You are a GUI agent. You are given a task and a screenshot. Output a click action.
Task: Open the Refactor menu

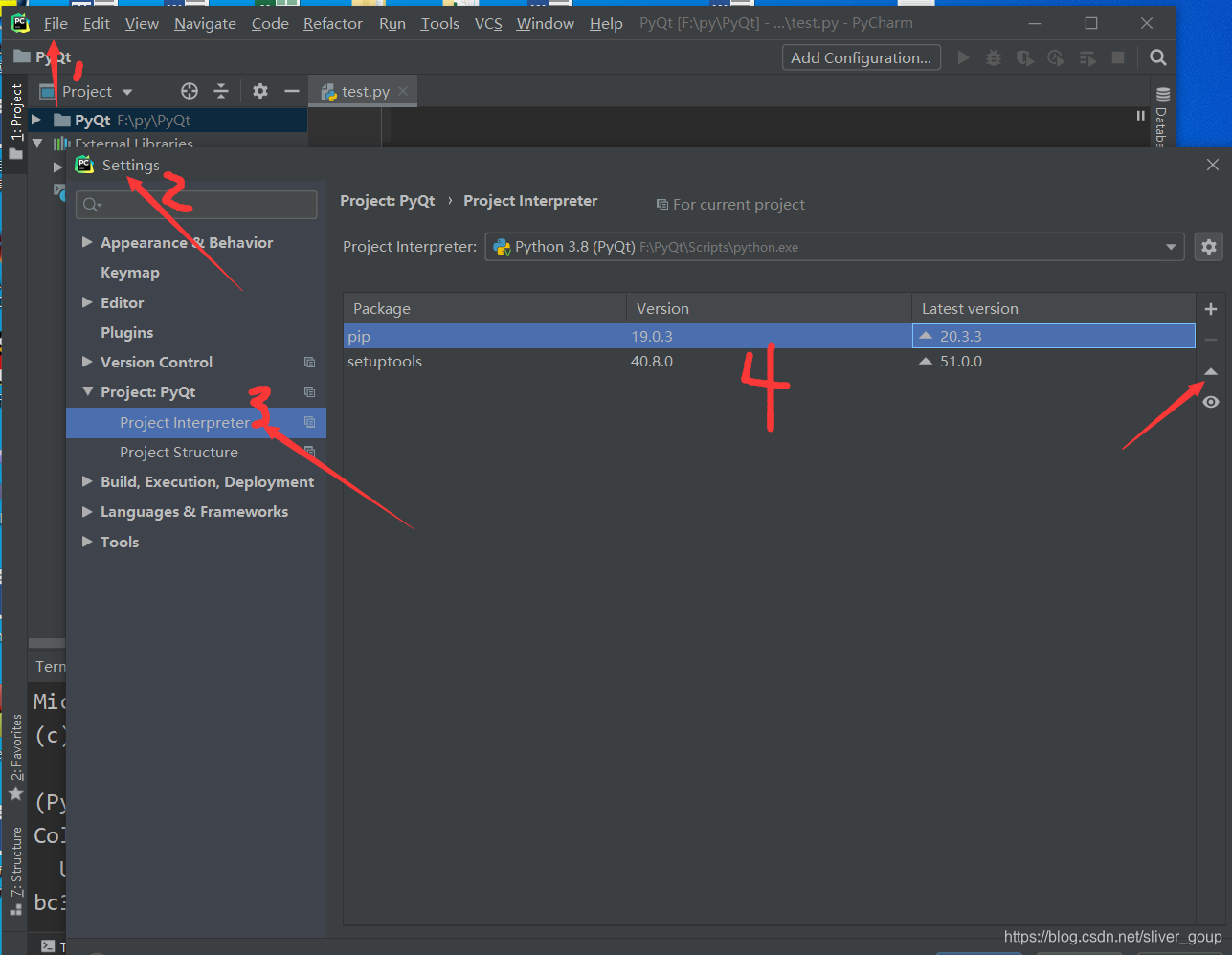coord(333,23)
